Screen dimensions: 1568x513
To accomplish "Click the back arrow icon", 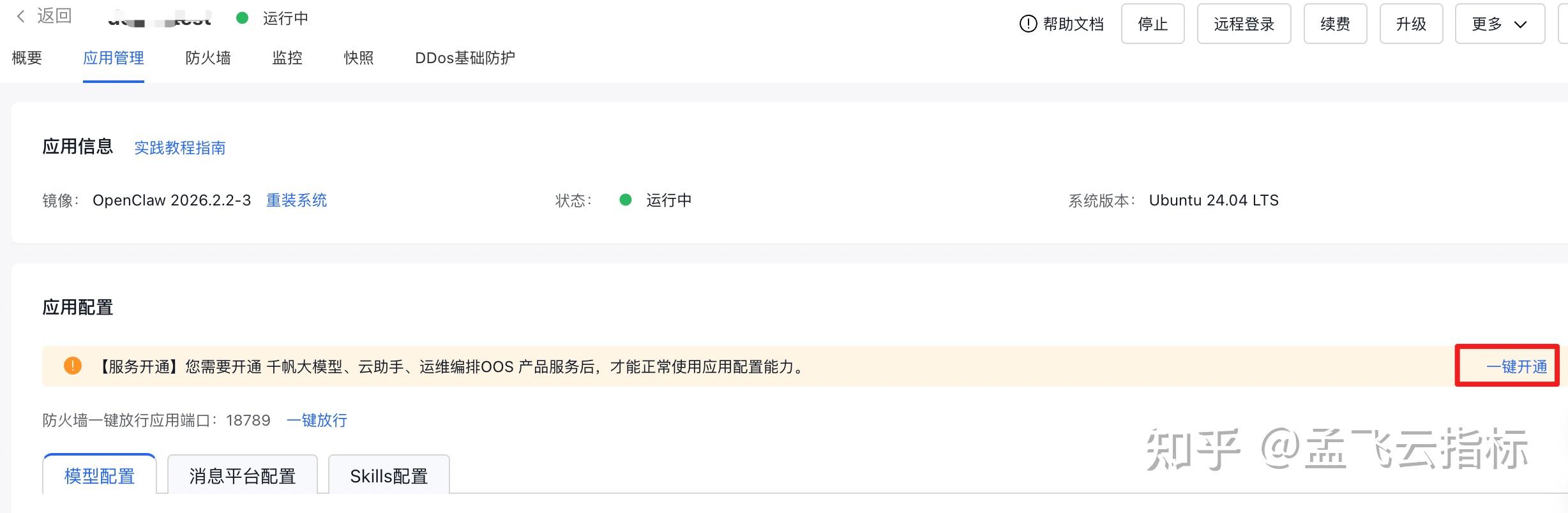I will tap(21, 17).
